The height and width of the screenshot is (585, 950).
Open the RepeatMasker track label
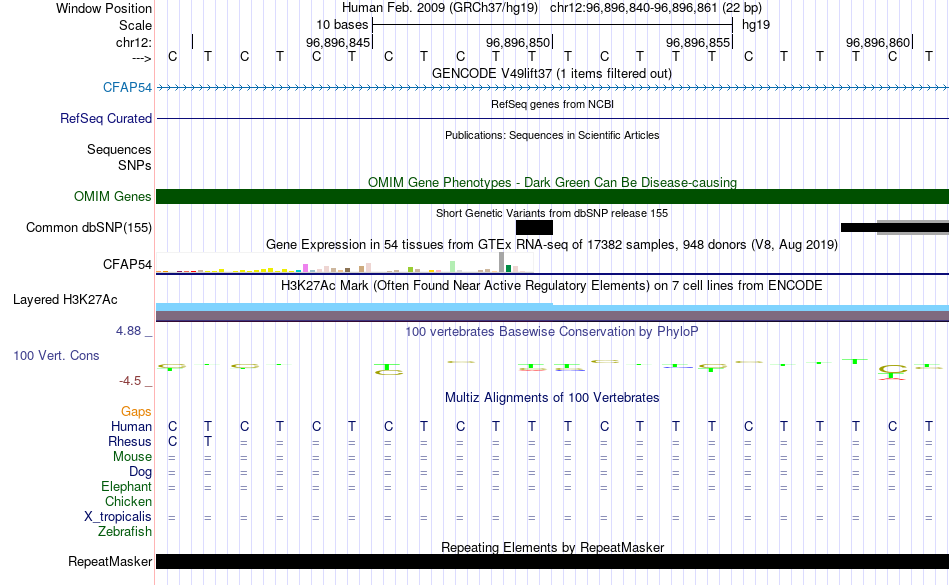(x=110, y=561)
